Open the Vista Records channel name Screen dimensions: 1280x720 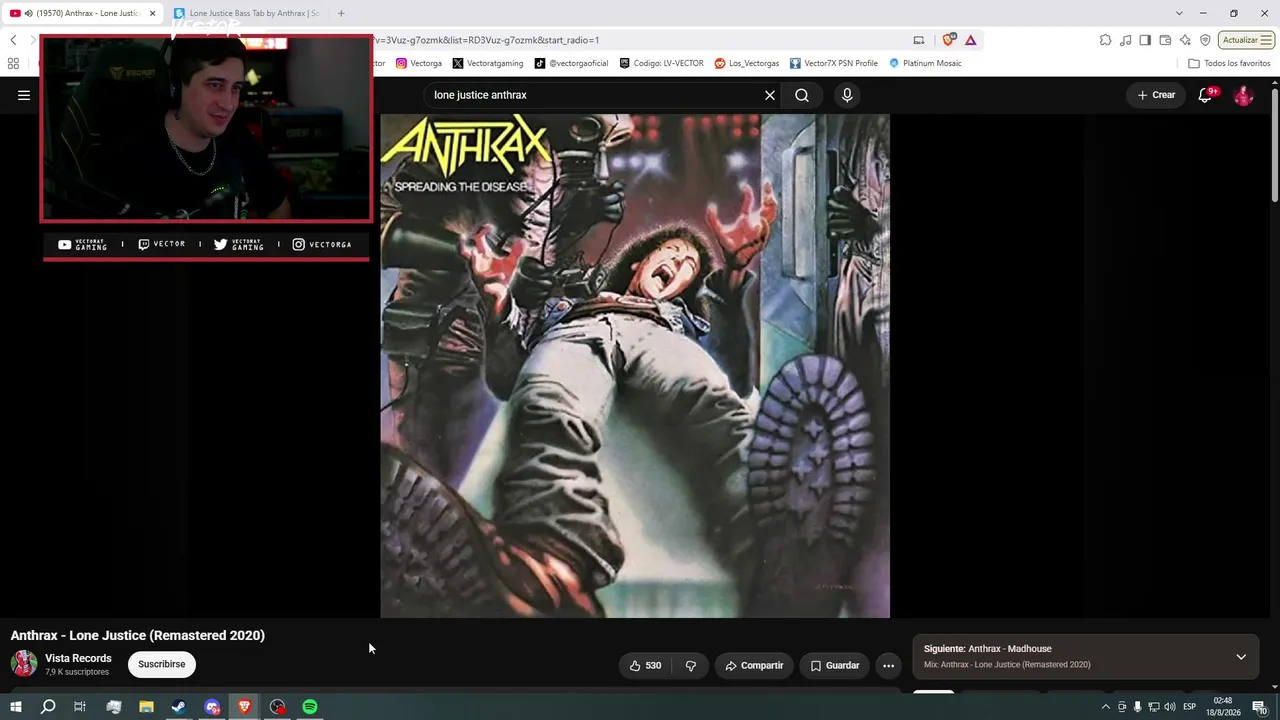(x=78, y=658)
